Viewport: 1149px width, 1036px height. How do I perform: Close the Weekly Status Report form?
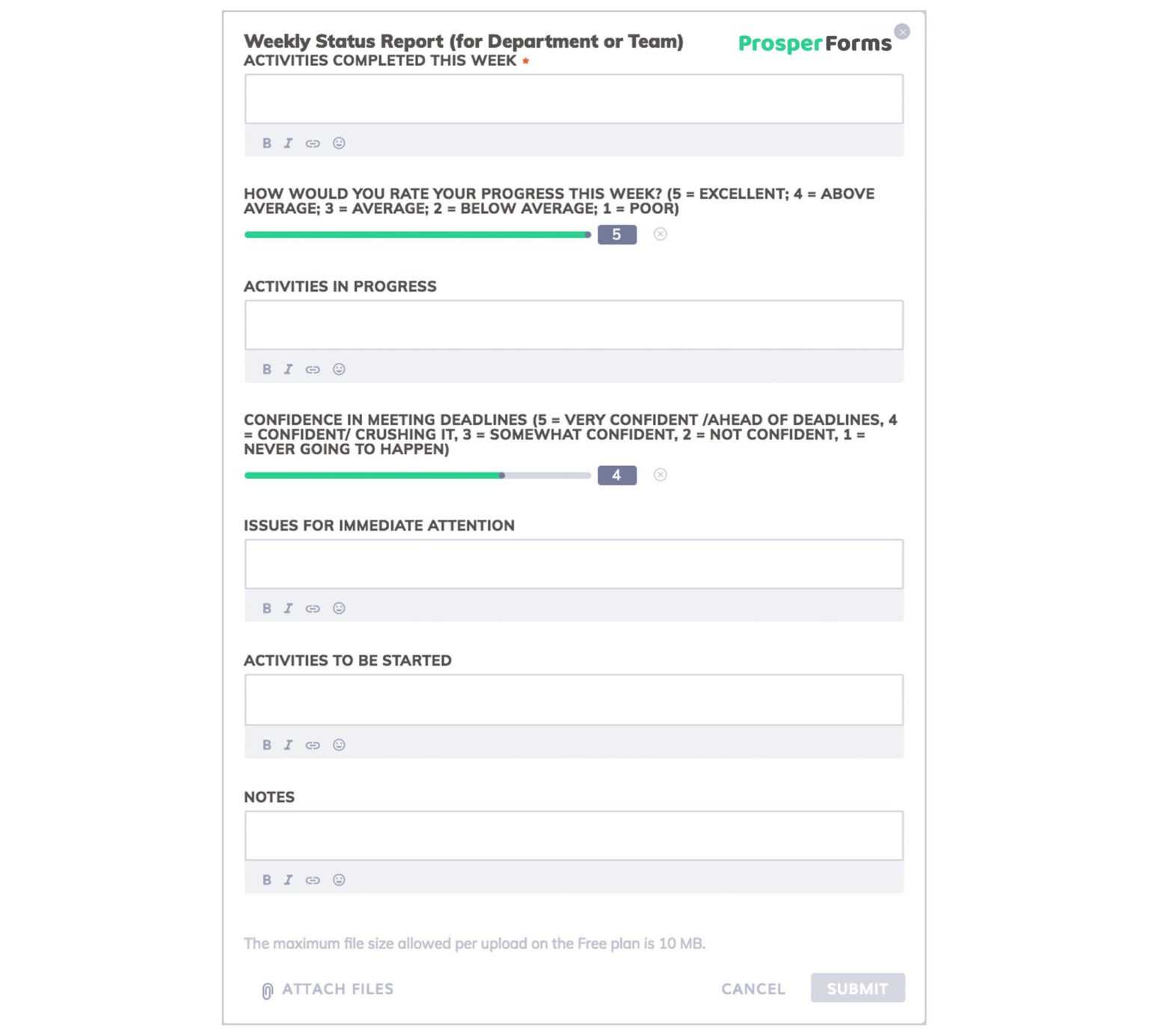point(902,31)
